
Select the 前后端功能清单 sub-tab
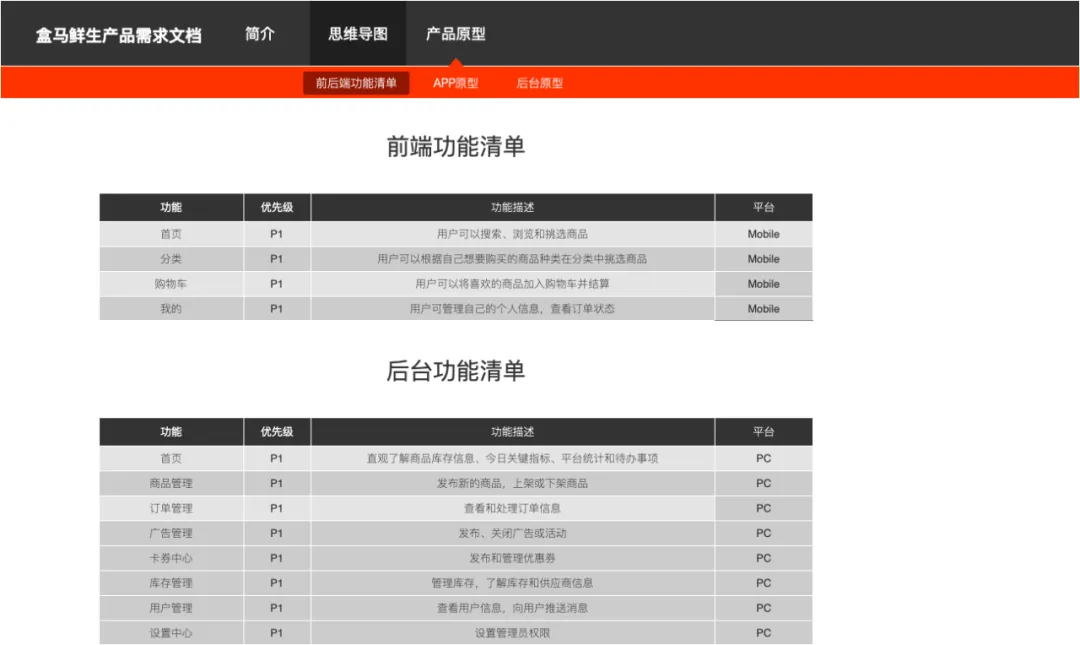(356, 83)
